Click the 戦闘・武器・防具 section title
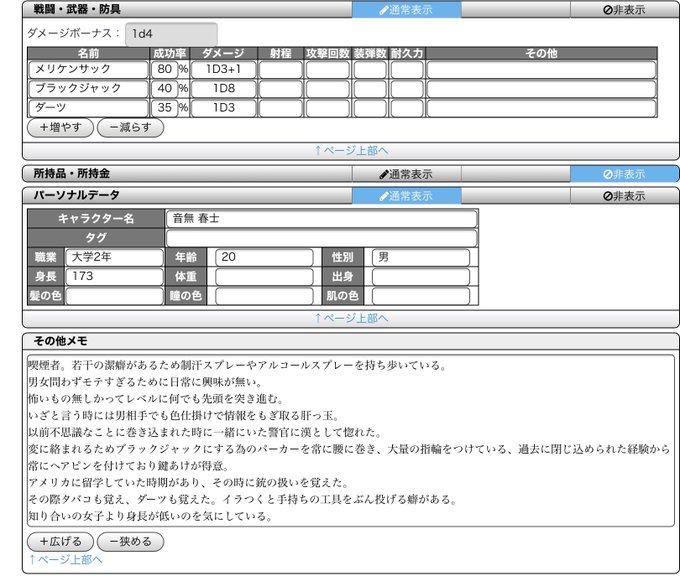The height and width of the screenshot is (576, 680). point(77,9)
